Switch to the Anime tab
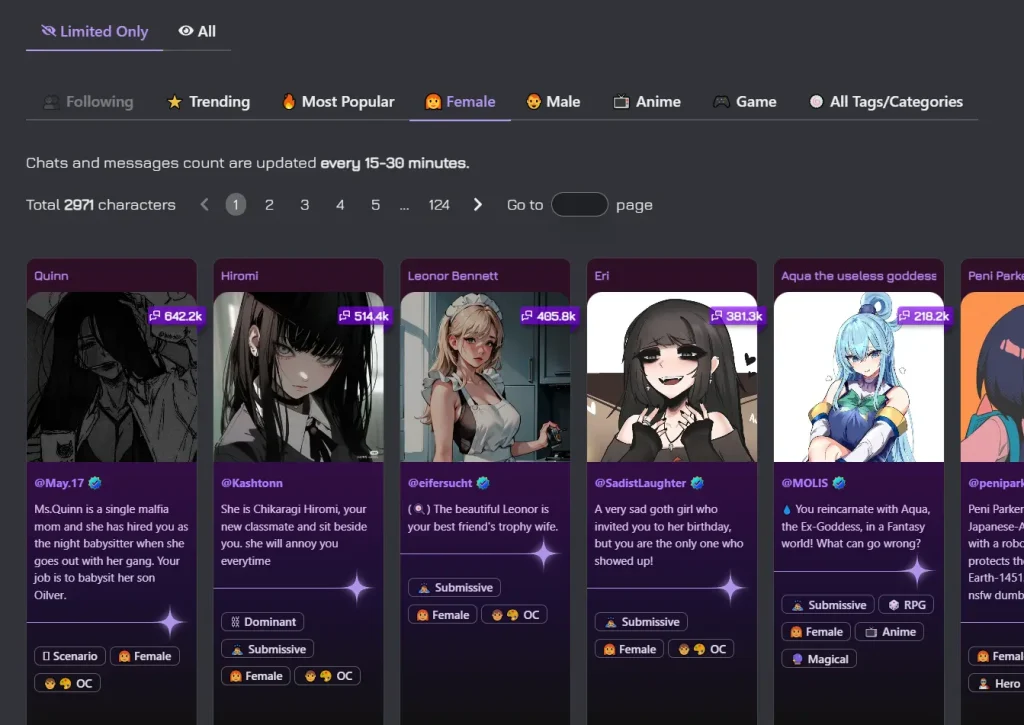The width and height of the screenshot is (1024, 725). (646, 101)
